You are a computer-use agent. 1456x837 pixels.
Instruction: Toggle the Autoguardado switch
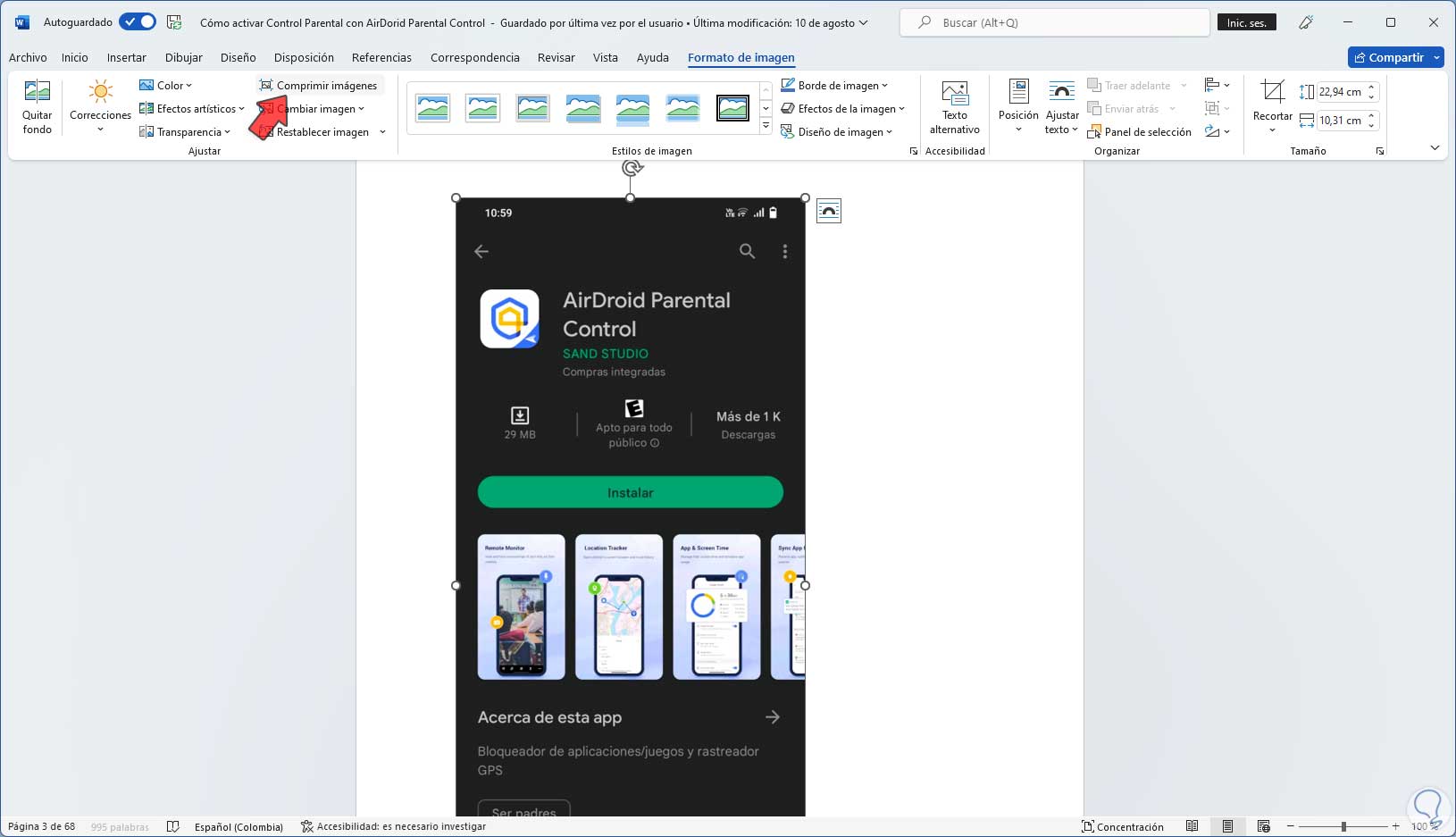tap(138, 22)
